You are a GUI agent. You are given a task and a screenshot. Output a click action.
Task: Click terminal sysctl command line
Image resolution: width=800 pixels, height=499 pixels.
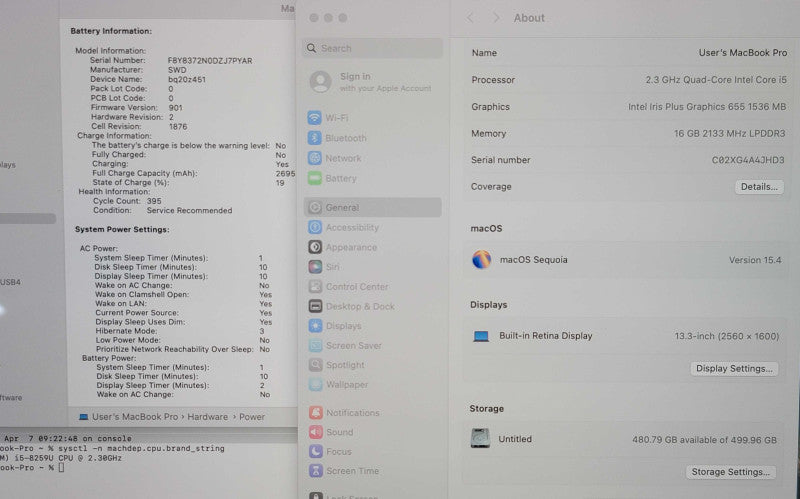pos(112,448)
